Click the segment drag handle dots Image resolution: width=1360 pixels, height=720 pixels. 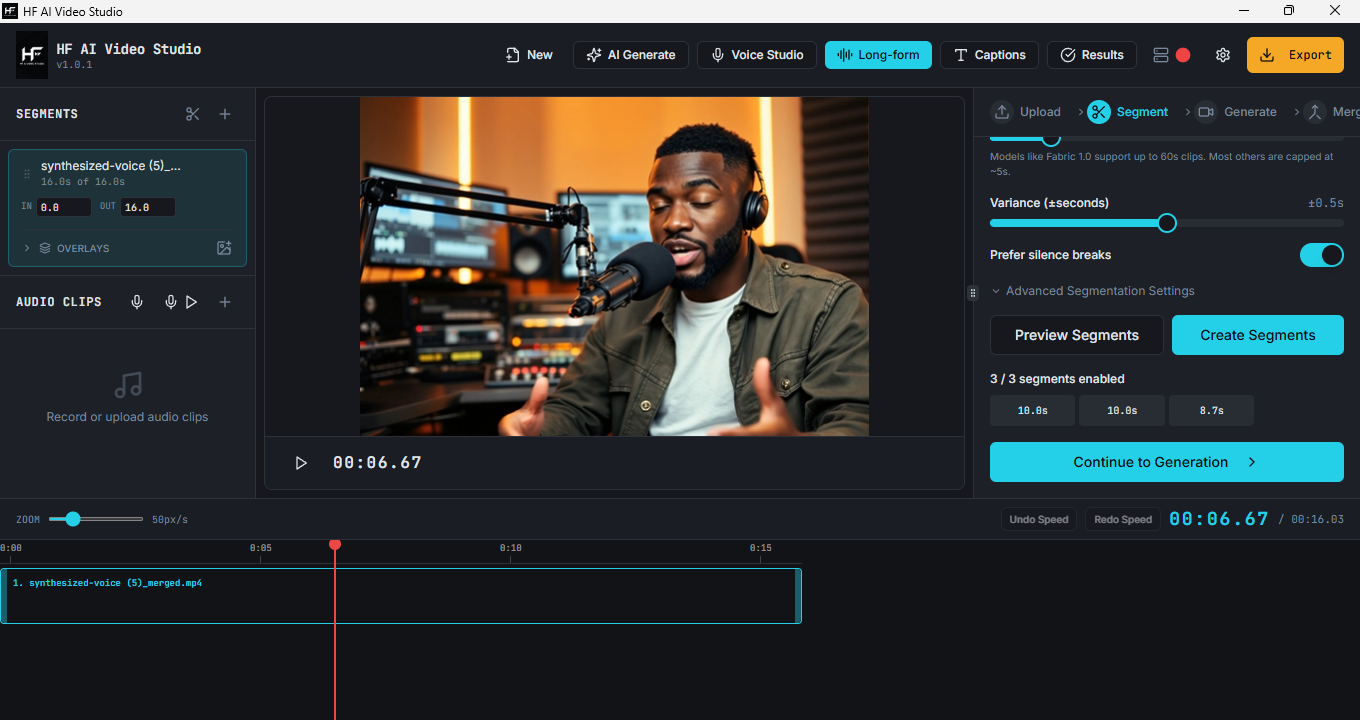(x=27, y=174)
